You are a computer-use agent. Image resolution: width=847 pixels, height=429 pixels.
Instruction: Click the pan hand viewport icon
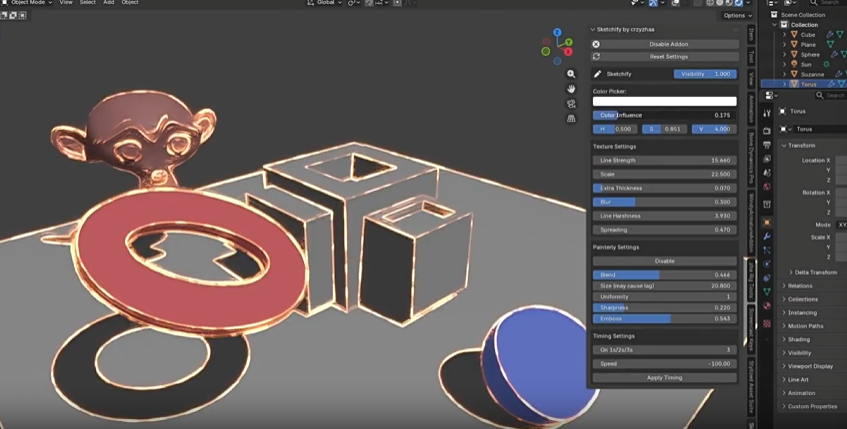click(x=571, y=89)
